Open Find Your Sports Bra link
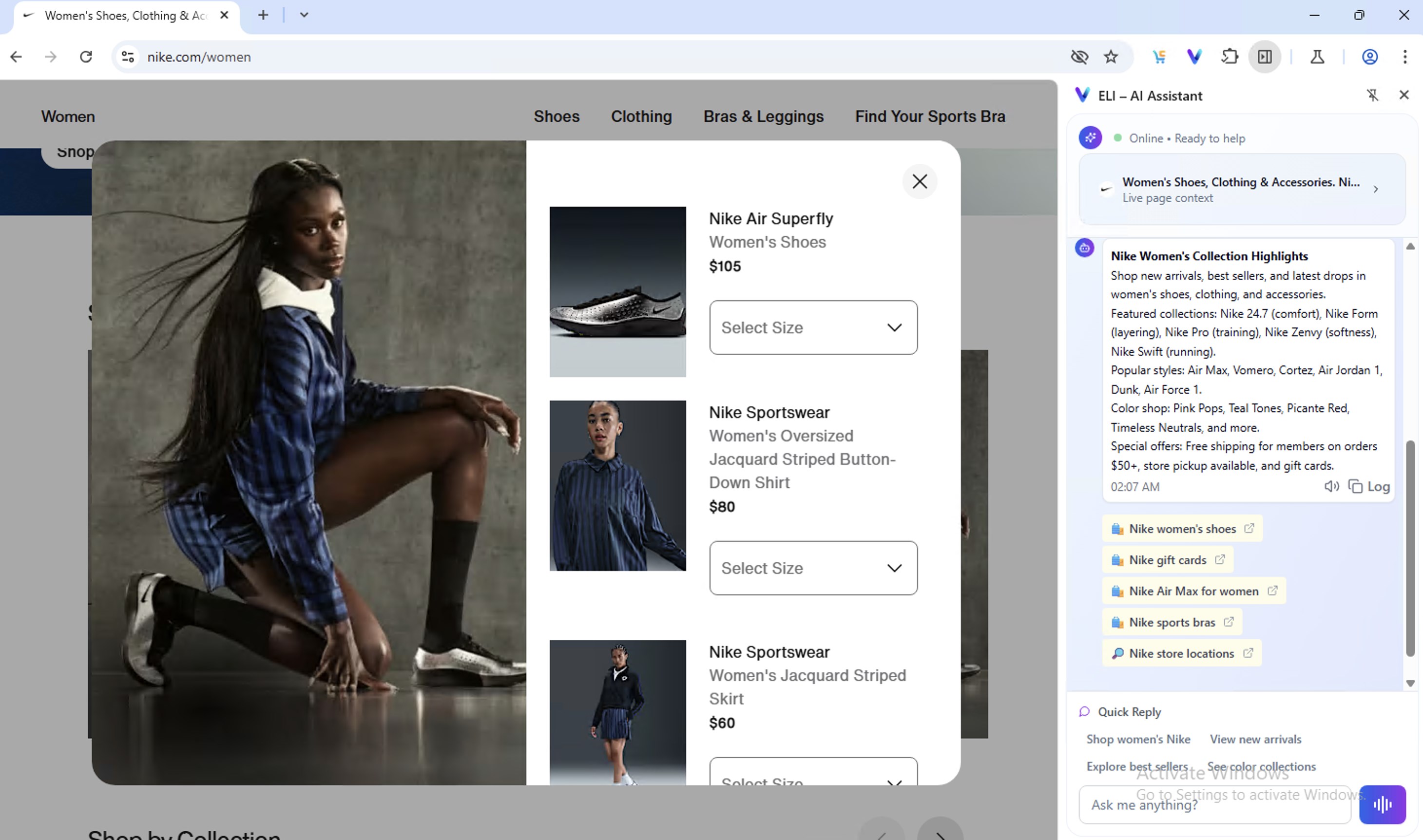This screenshot has height=840, width=1423. pos(930,116)
